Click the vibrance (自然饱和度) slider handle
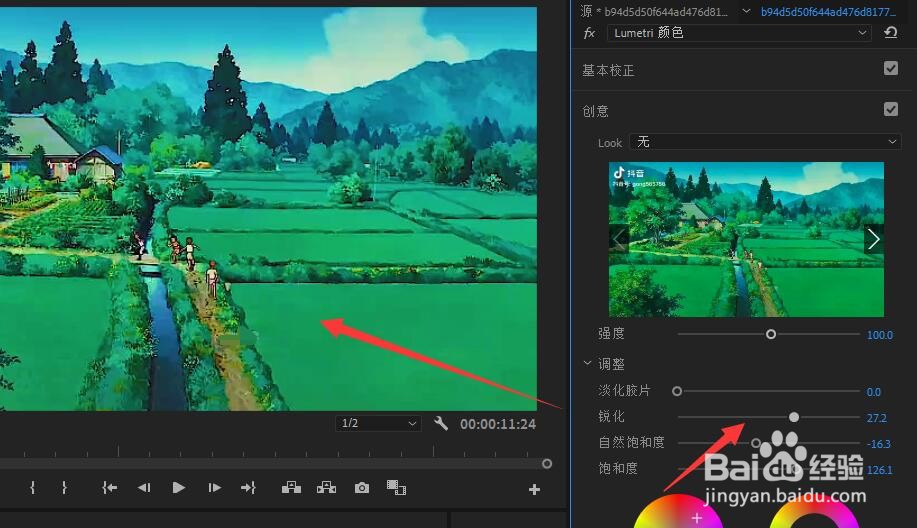The width and height of the screenshot is (917, 528). point(756,443)
